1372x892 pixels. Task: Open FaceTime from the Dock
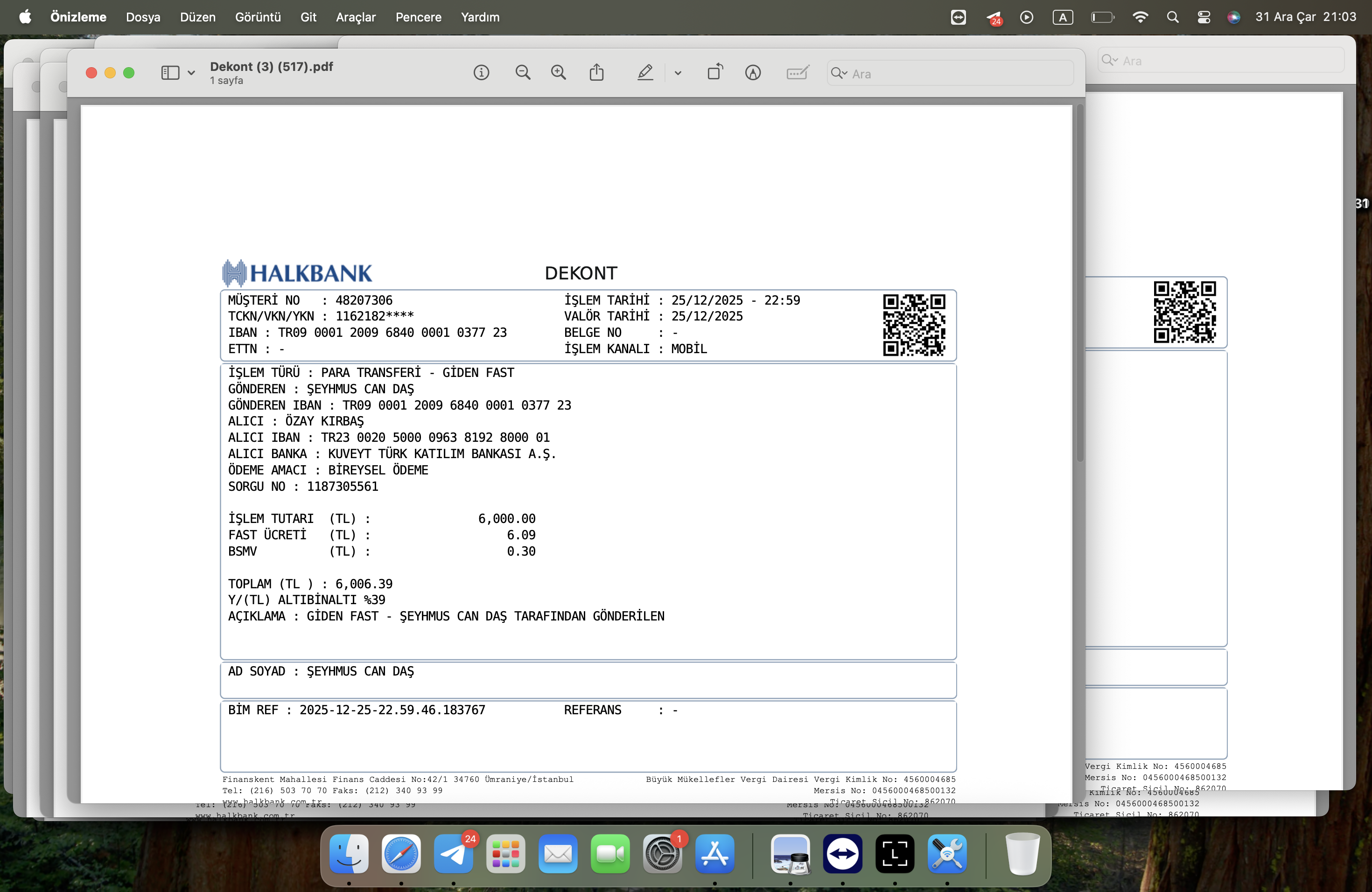coord(610,853)
